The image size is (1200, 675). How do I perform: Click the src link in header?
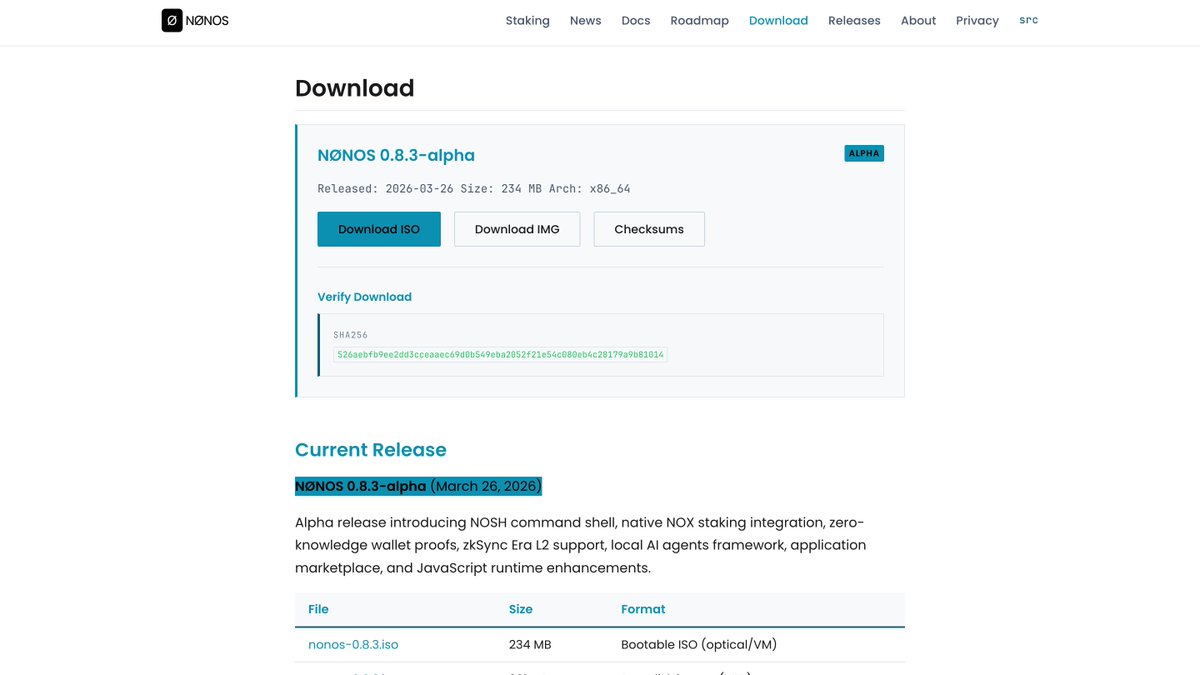tap(1028, 20)
